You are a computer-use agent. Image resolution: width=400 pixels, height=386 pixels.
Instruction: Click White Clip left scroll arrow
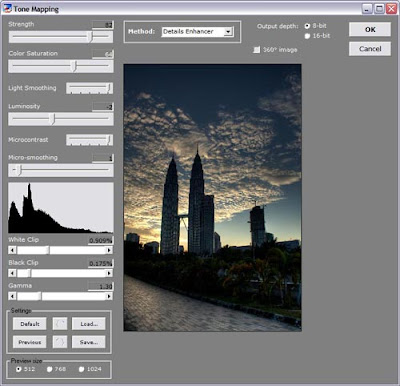point(12,250)
